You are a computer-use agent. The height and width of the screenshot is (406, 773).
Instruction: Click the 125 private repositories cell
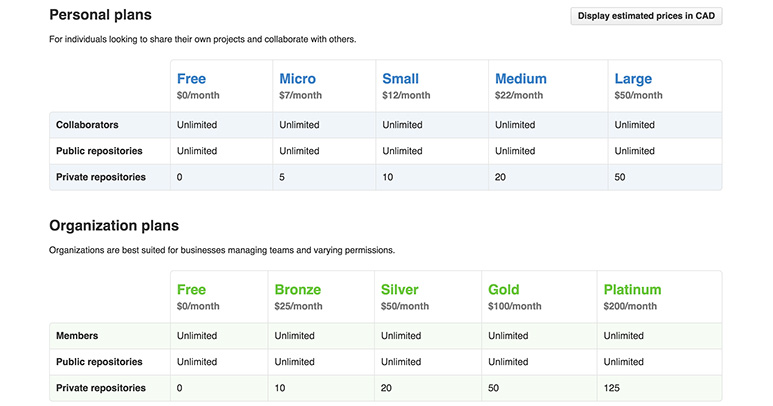(613, 388)
